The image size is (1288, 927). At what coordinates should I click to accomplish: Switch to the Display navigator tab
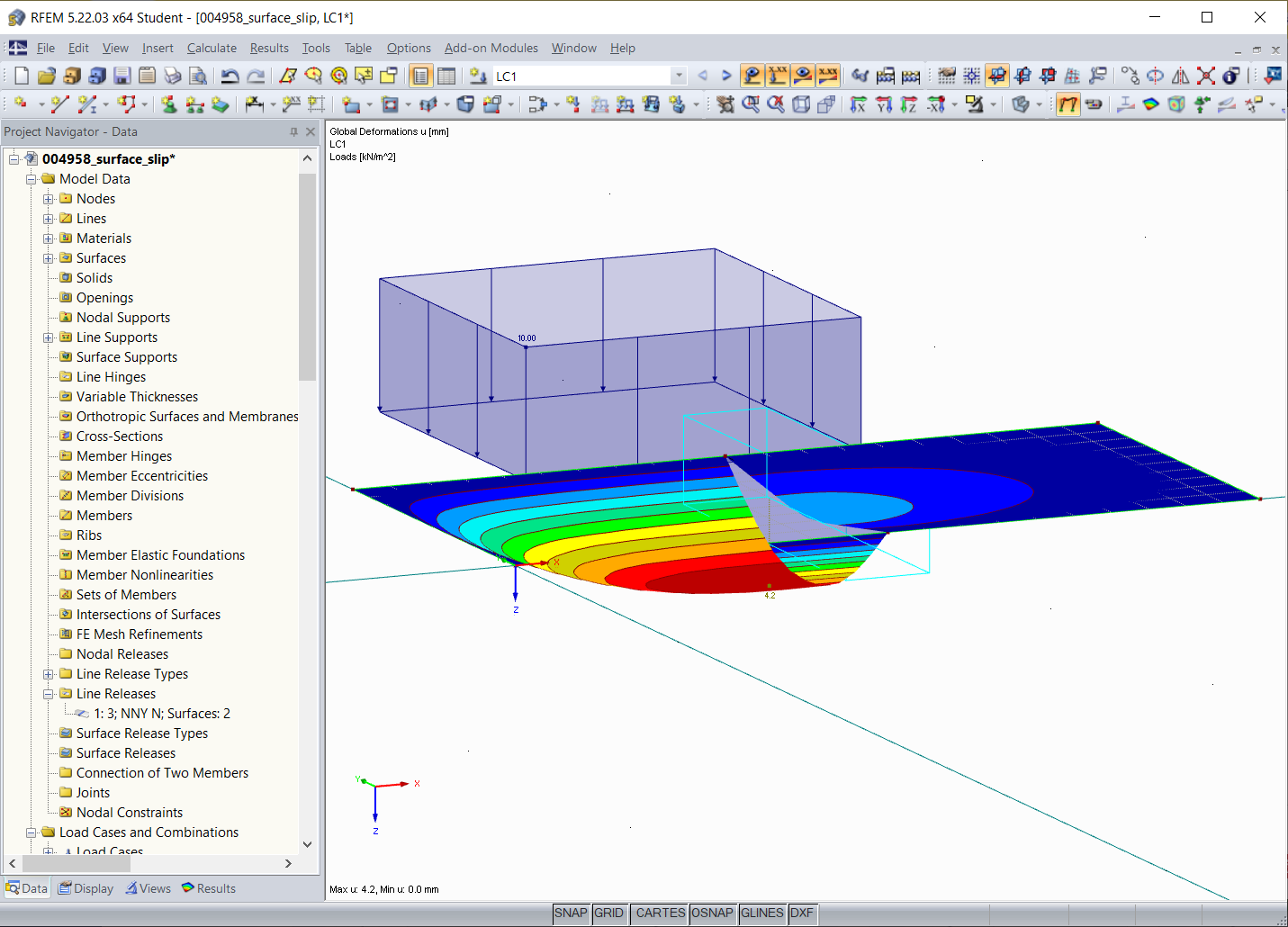click(x=86, y=888)
